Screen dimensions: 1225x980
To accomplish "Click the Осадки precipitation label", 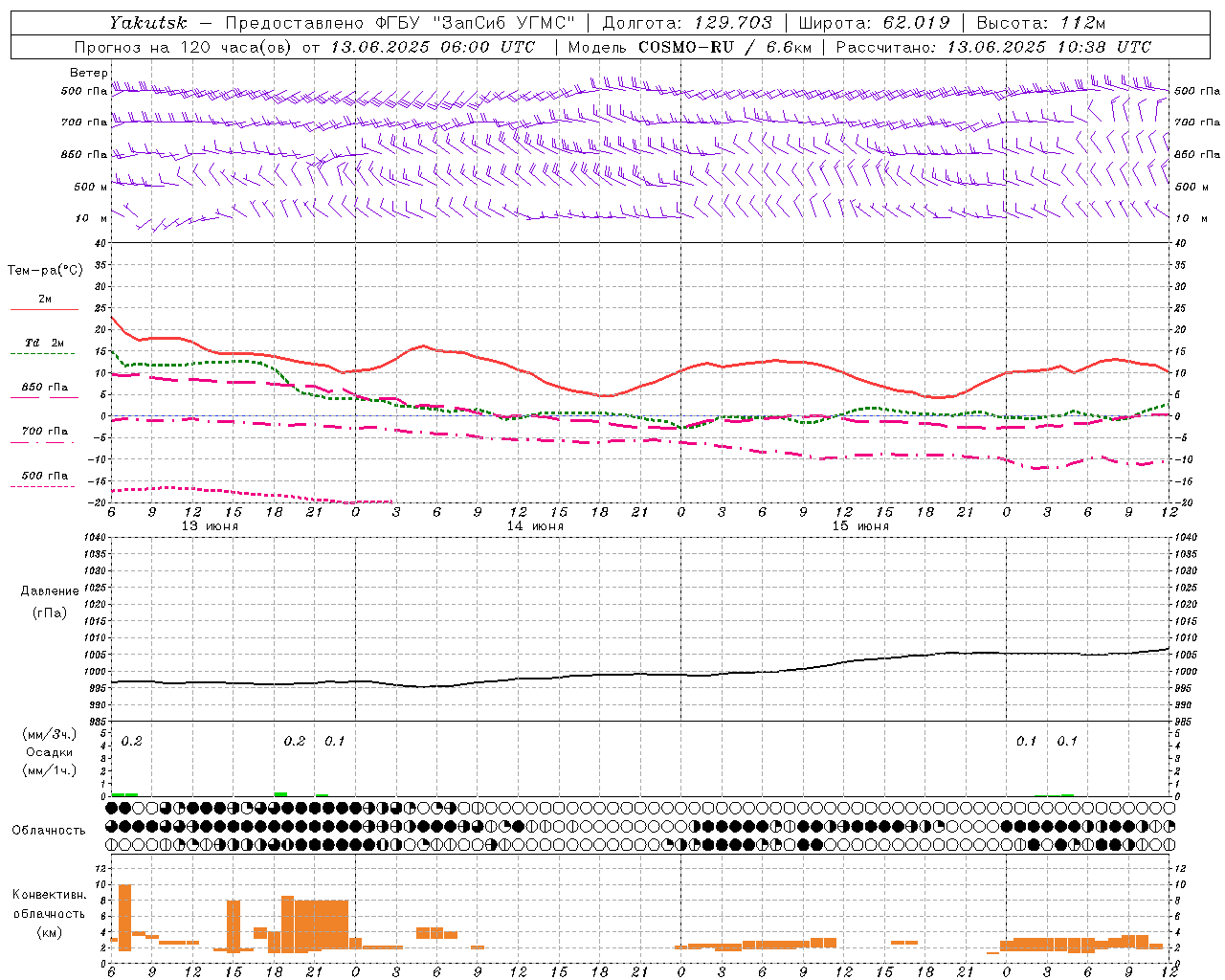I will pyautogui.click(x=50, y=752).
